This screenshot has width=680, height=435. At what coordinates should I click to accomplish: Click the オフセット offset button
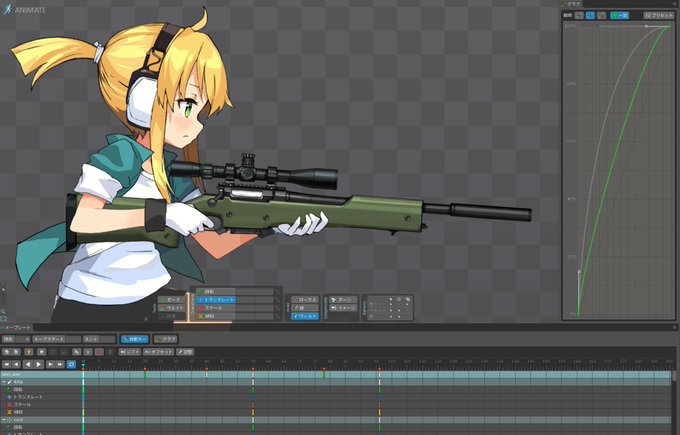coord(158,352)
